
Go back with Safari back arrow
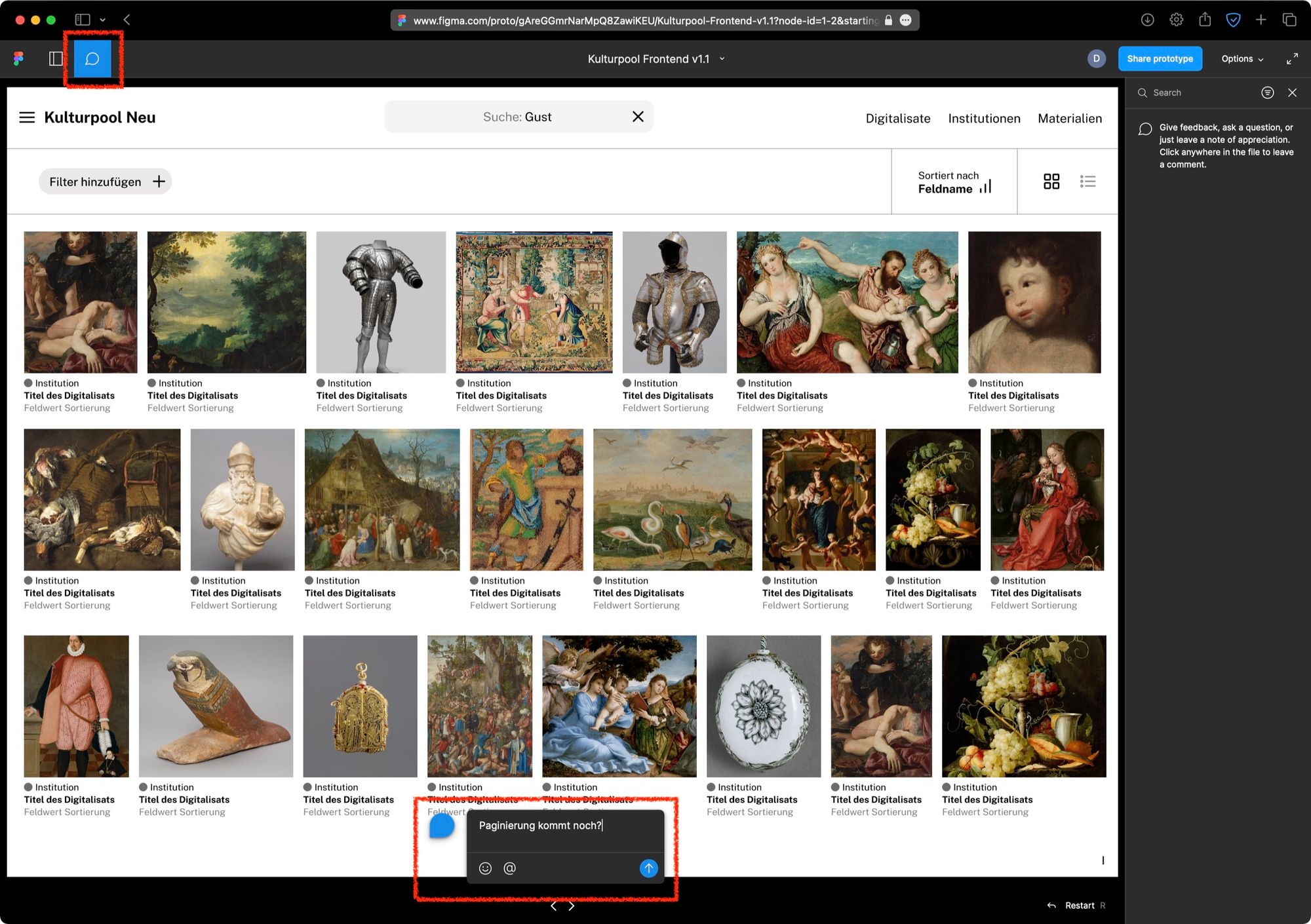[x=127, y=20]
